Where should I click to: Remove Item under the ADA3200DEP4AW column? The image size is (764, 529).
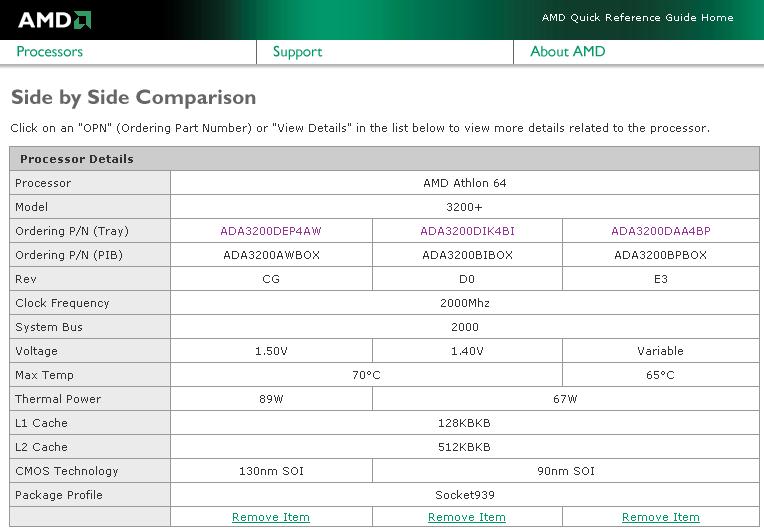click(x=271, y=517)
